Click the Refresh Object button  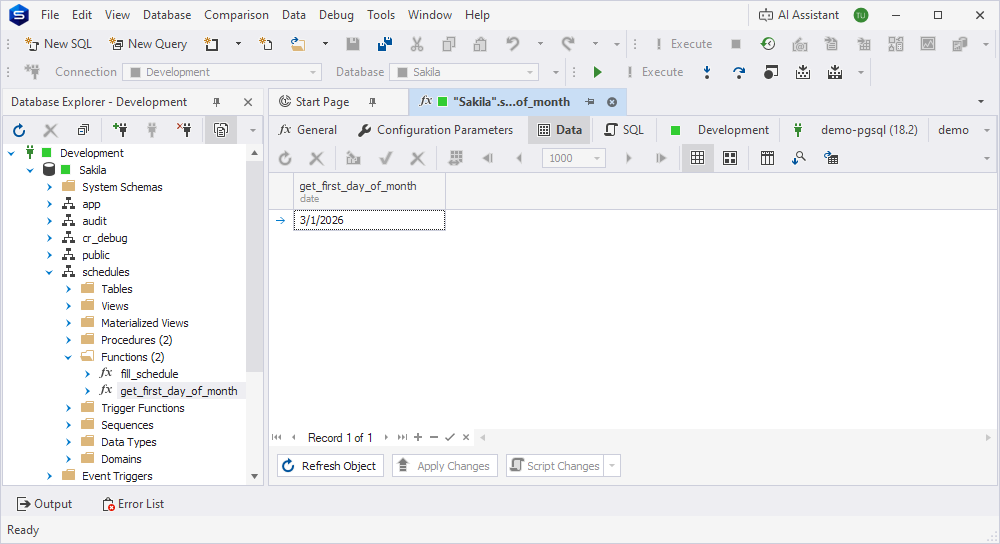point(330,466)
